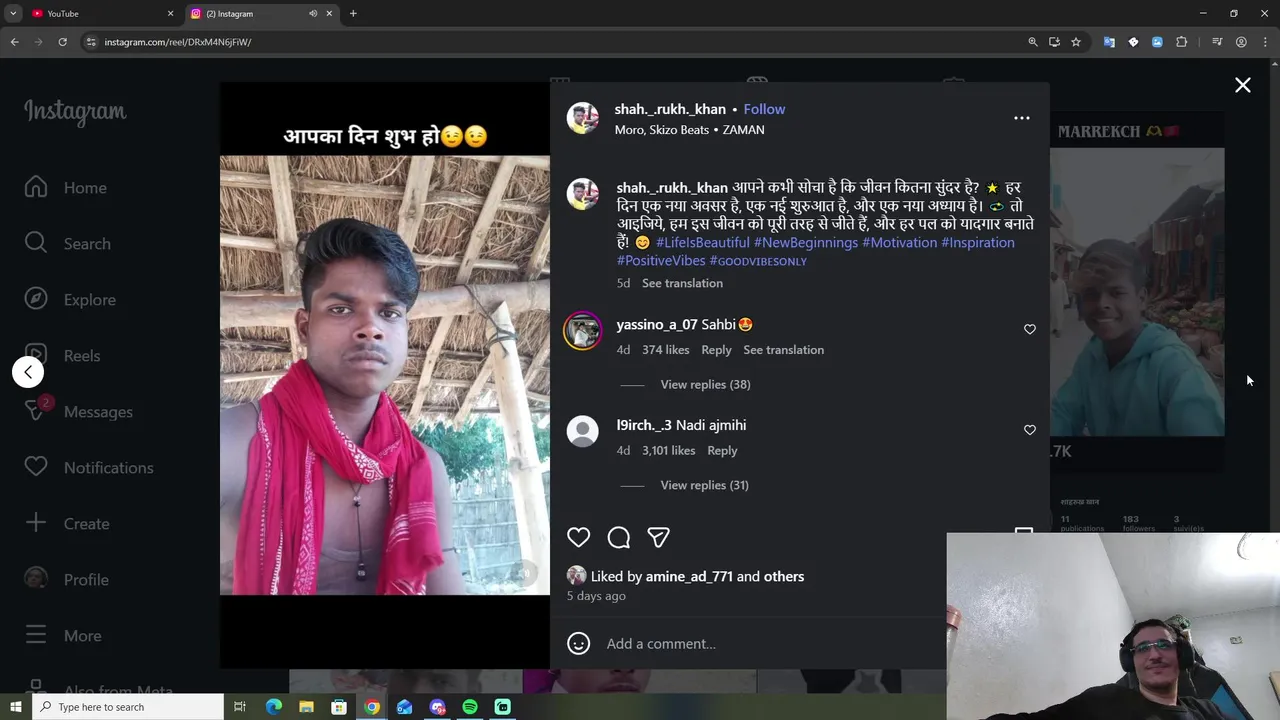
Task: Like l9irch._3's Nadi ajmihi comment
Action: [x=1029, y=430]
